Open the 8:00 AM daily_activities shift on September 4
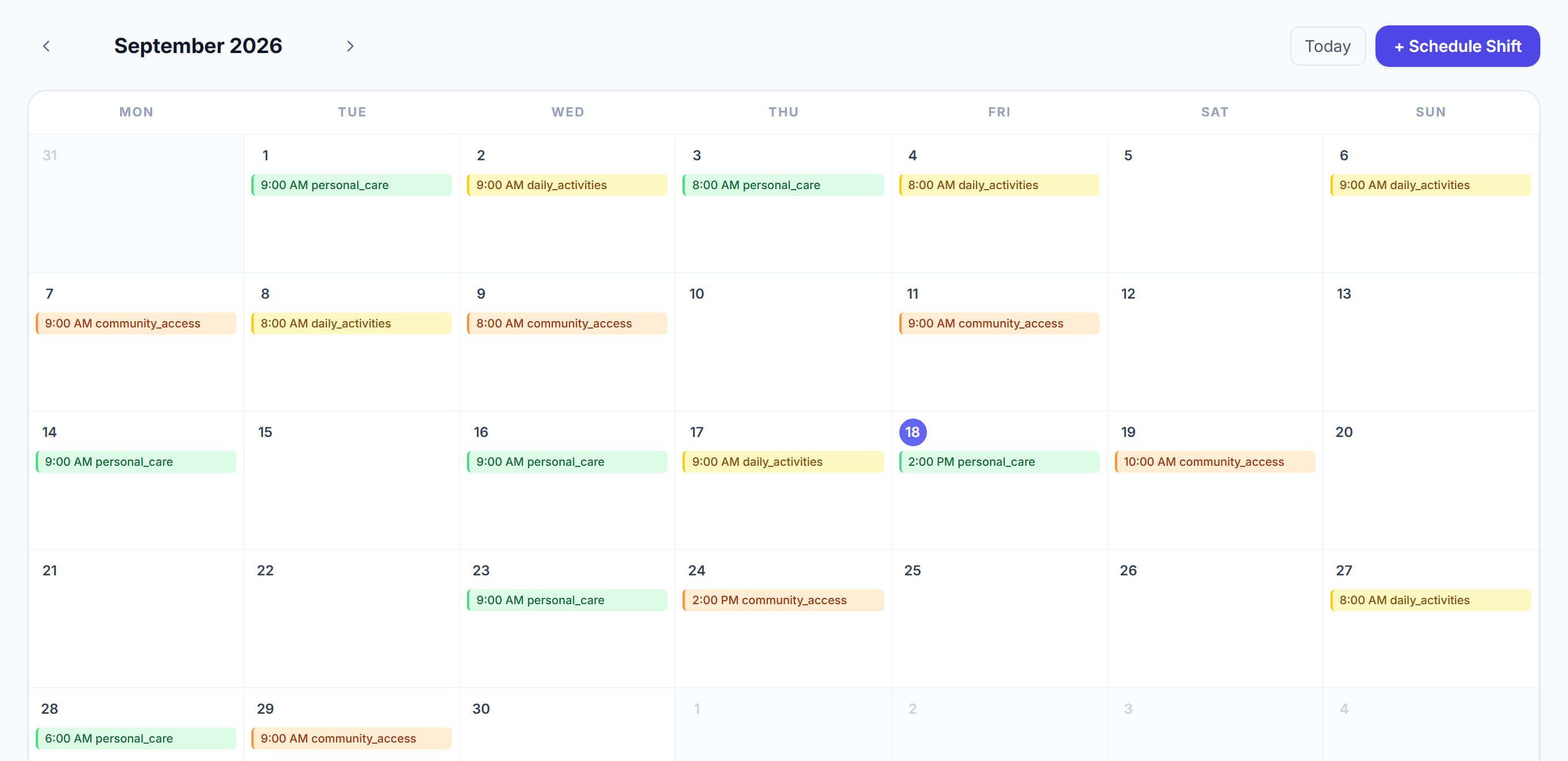 pyautogui.click(x=999, y=185)
